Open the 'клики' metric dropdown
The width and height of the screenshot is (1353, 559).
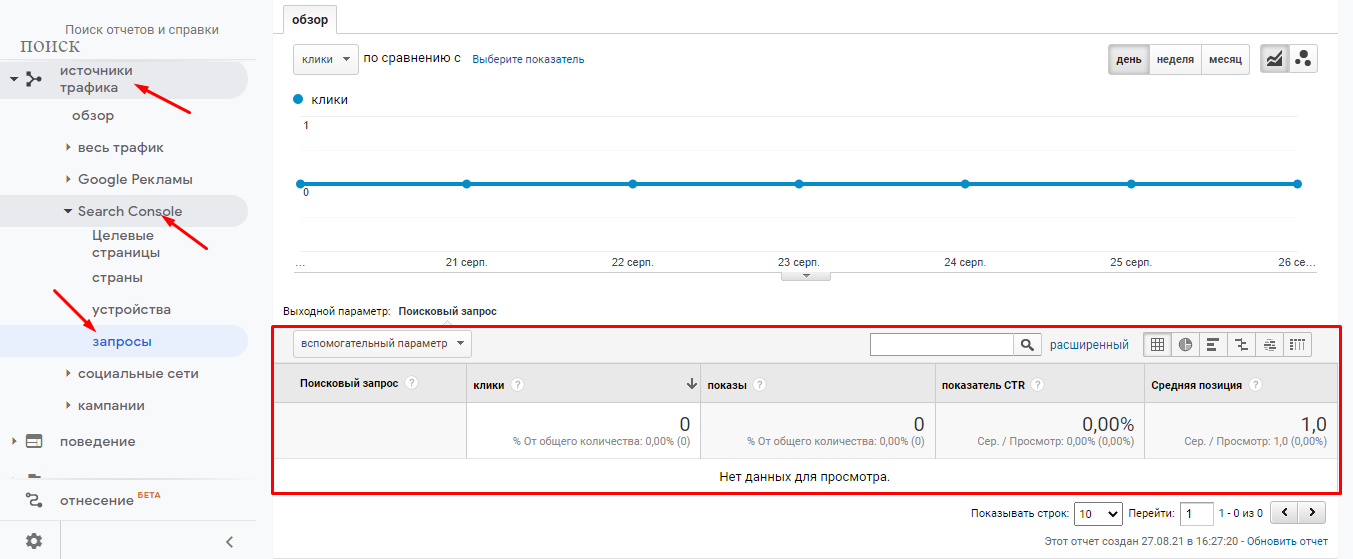(325, 59)
